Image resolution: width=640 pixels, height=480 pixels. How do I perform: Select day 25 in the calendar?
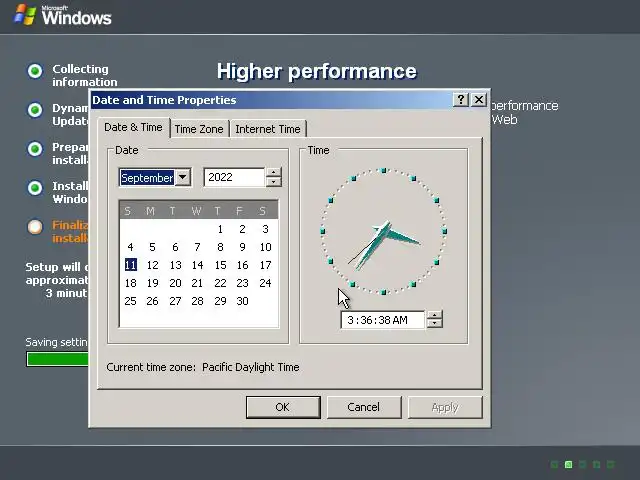pyautogui.click(x=130, y=301)
